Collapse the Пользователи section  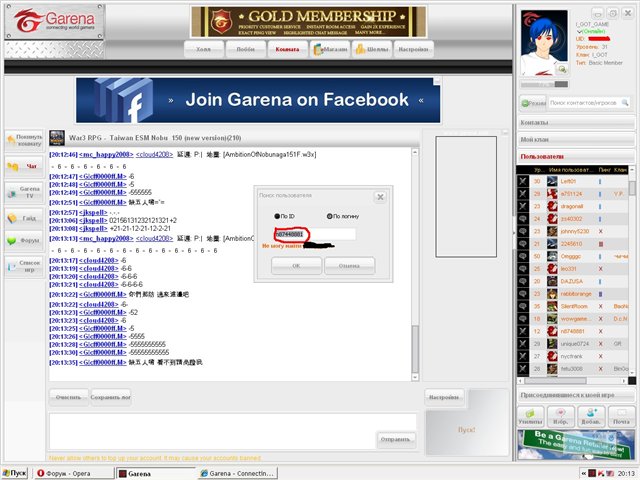pos(576,156)
